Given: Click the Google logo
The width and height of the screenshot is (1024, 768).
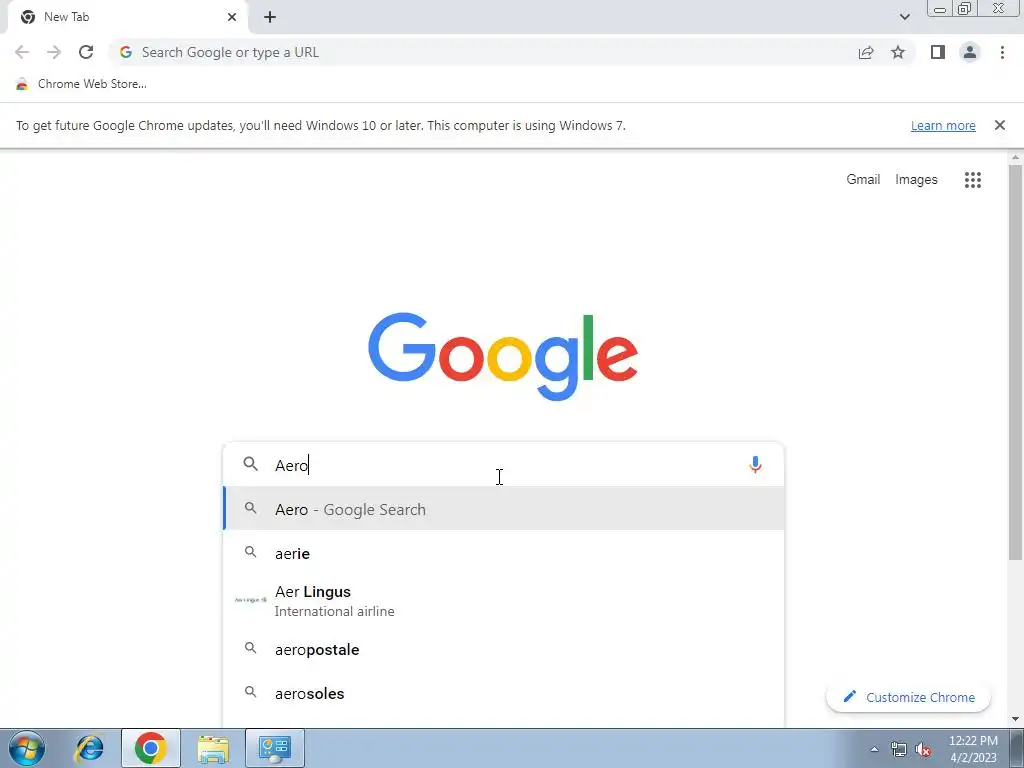Looking at the screenshot, I should [x=503, y=356].
